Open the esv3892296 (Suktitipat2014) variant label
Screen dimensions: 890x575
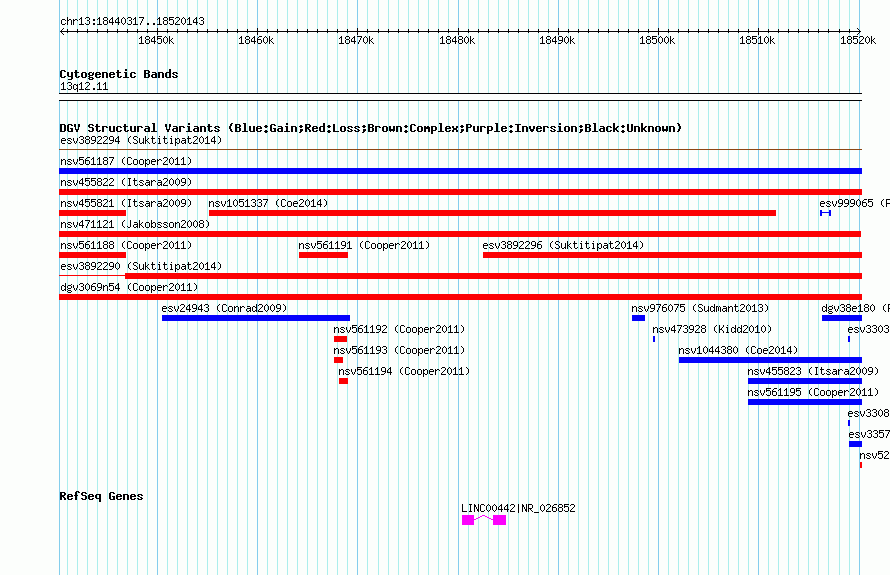(563, 245)
